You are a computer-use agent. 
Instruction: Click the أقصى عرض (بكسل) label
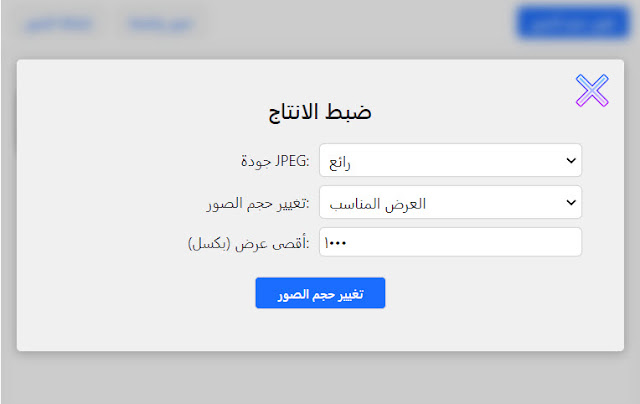click(x=249, y=244)
